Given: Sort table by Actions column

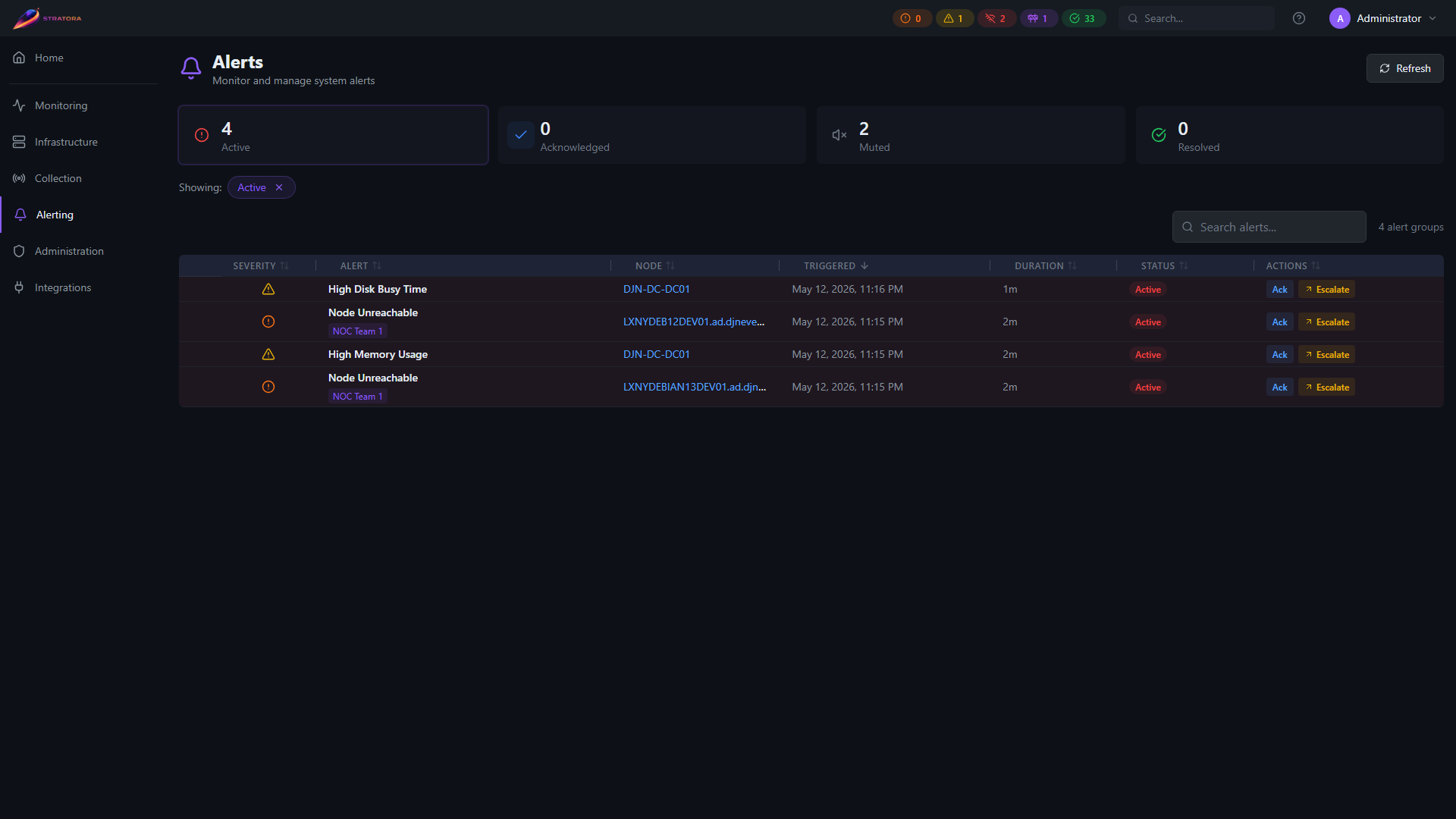Looking at the screenshot, I should click(x=1292, y=265).
